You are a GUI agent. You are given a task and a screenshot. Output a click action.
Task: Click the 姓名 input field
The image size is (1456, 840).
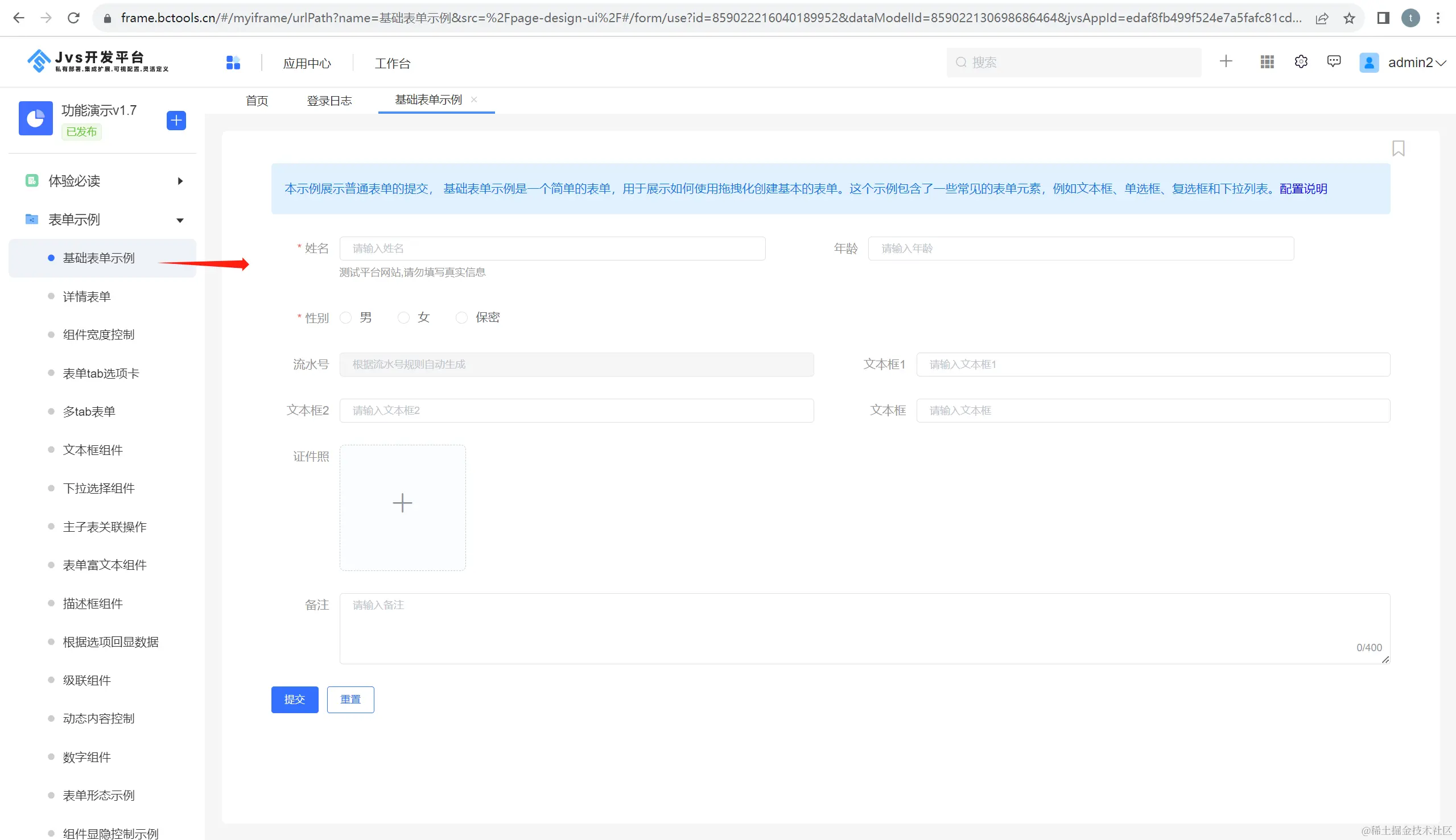point(552,249)
